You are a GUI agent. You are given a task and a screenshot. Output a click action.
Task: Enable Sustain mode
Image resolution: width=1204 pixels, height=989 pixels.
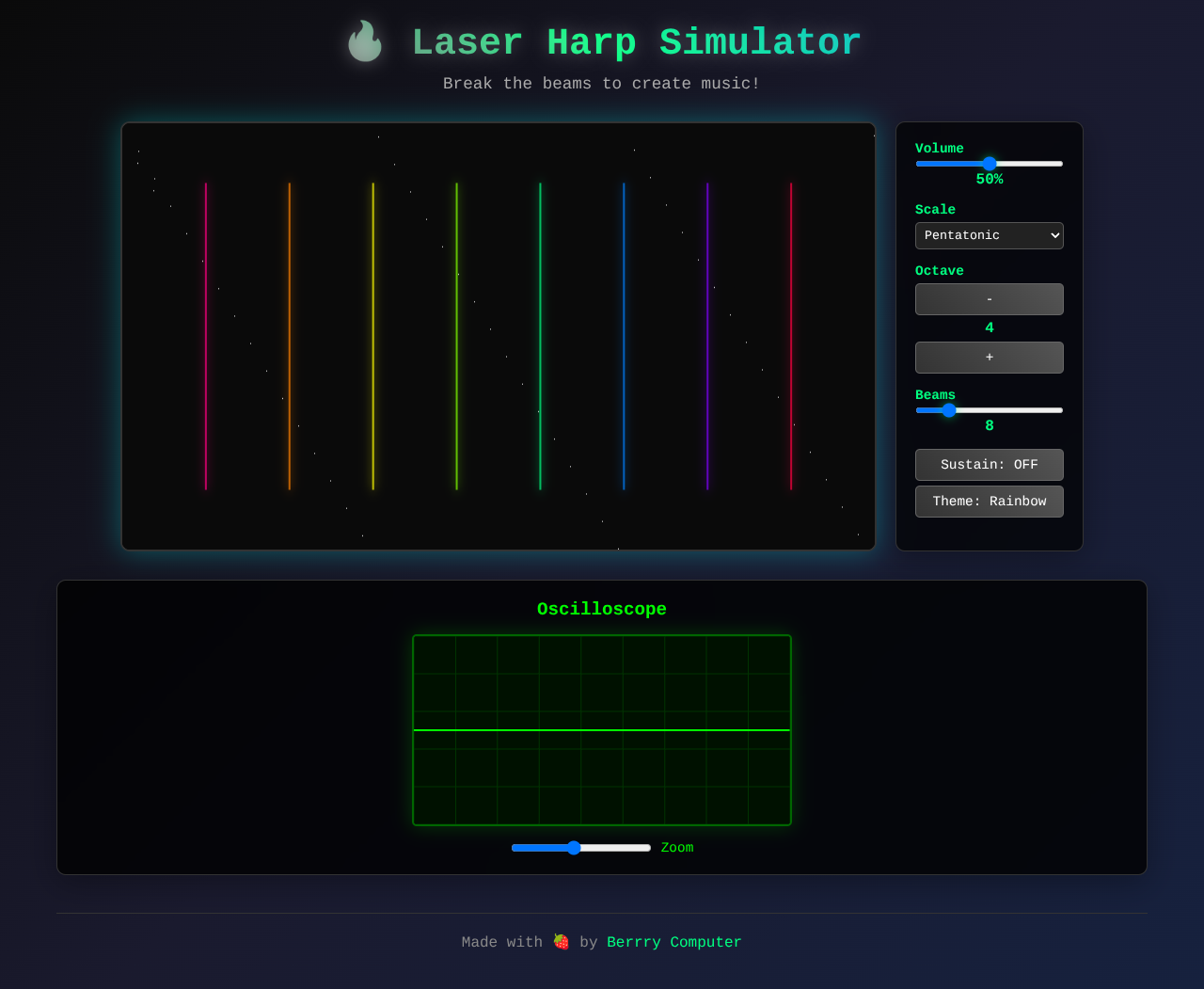[989, 464]
